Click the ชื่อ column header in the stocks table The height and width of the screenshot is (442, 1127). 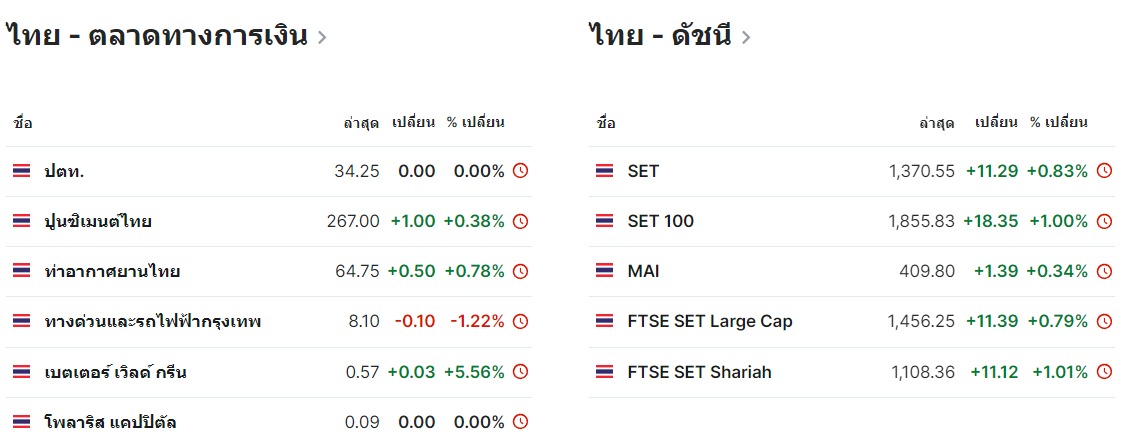pos(23,123)
